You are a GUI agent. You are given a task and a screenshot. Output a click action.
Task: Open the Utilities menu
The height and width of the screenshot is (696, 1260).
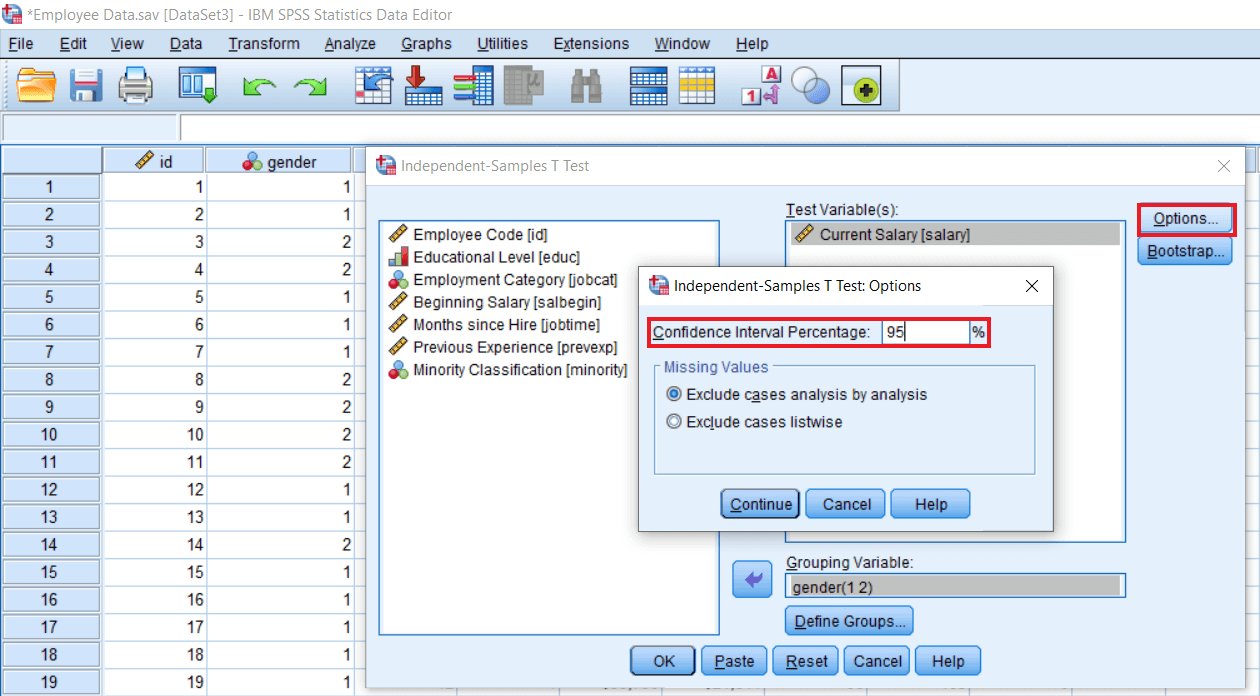click(x=502, y=44)
